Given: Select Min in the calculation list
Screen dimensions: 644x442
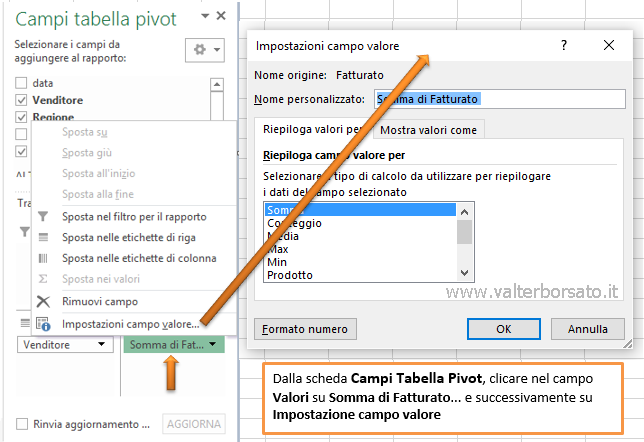Looking at the screenshot, I should coord(360,262).
